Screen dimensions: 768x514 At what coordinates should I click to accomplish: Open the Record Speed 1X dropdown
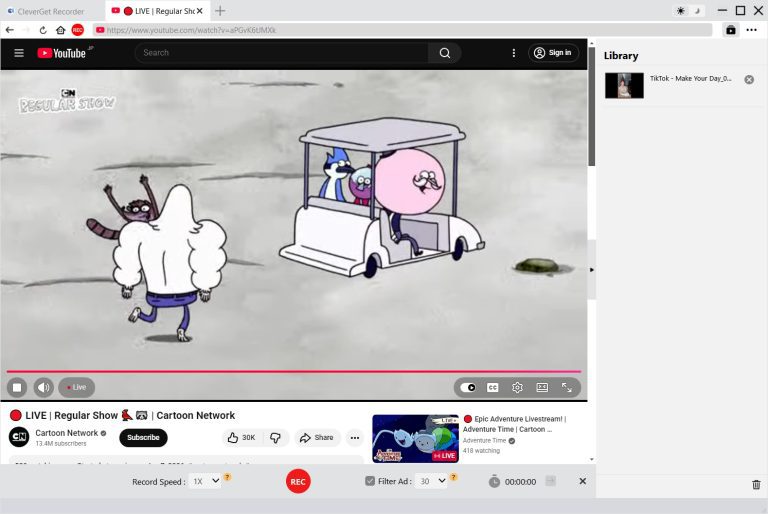point(205,481)
